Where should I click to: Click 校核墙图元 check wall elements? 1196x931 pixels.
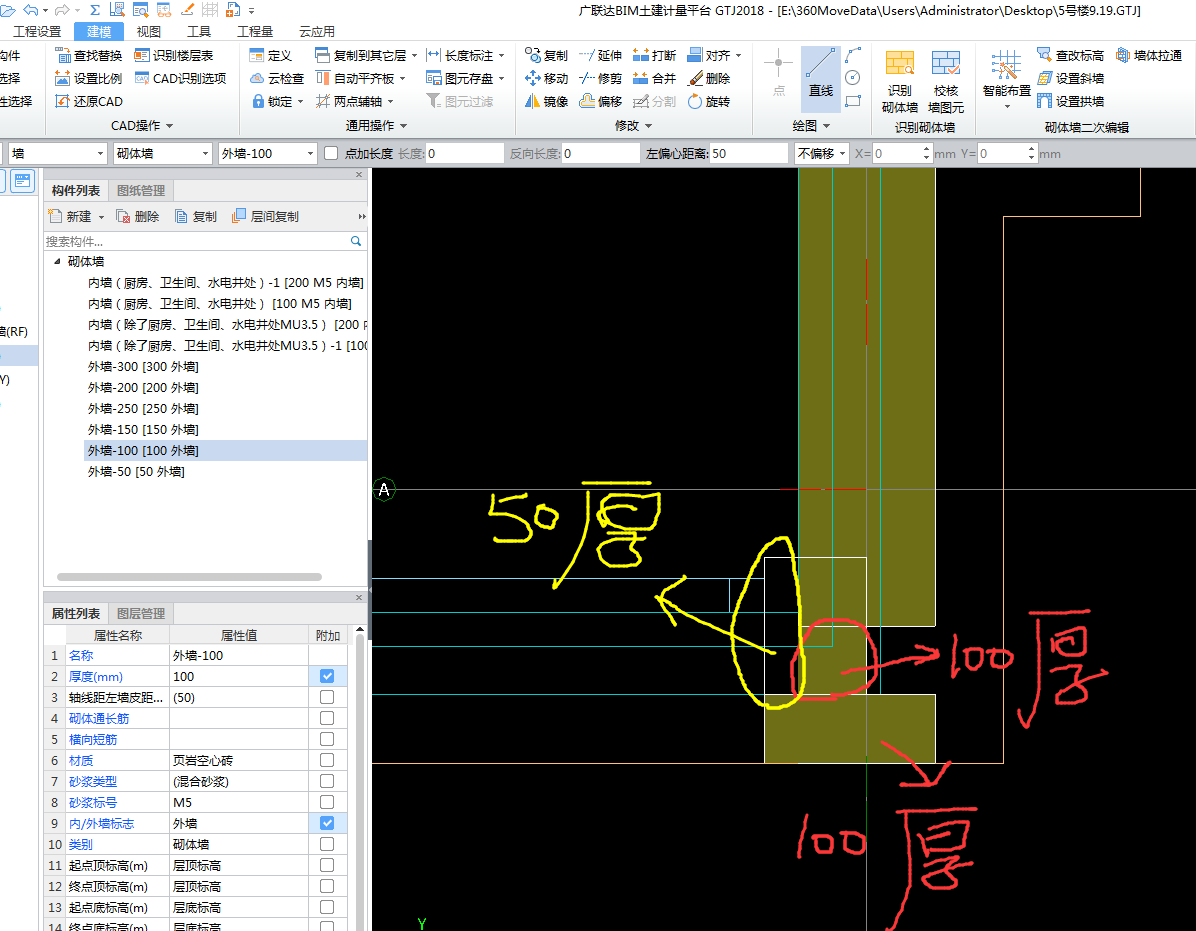tap(946, 82)
